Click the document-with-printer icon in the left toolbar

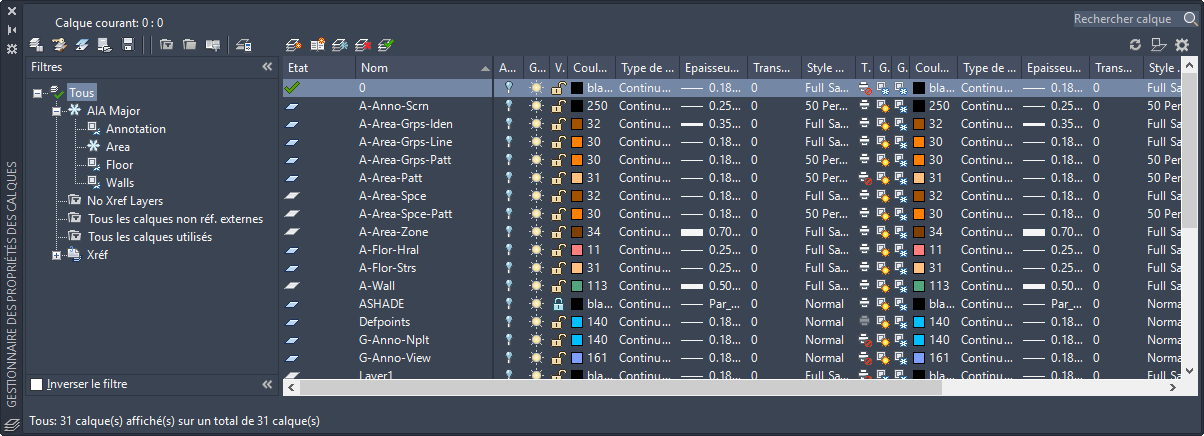[105, 44]
